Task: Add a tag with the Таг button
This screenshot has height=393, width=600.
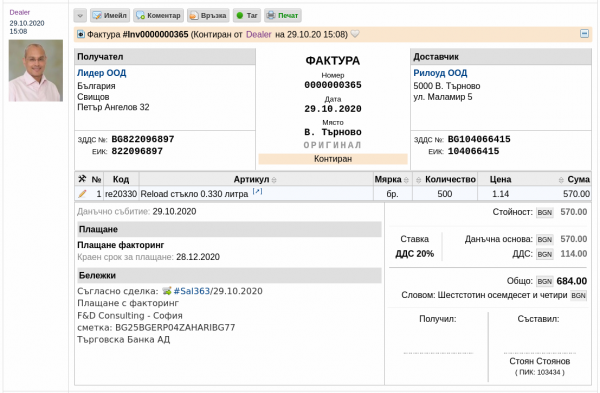Action: coord(247,16)
